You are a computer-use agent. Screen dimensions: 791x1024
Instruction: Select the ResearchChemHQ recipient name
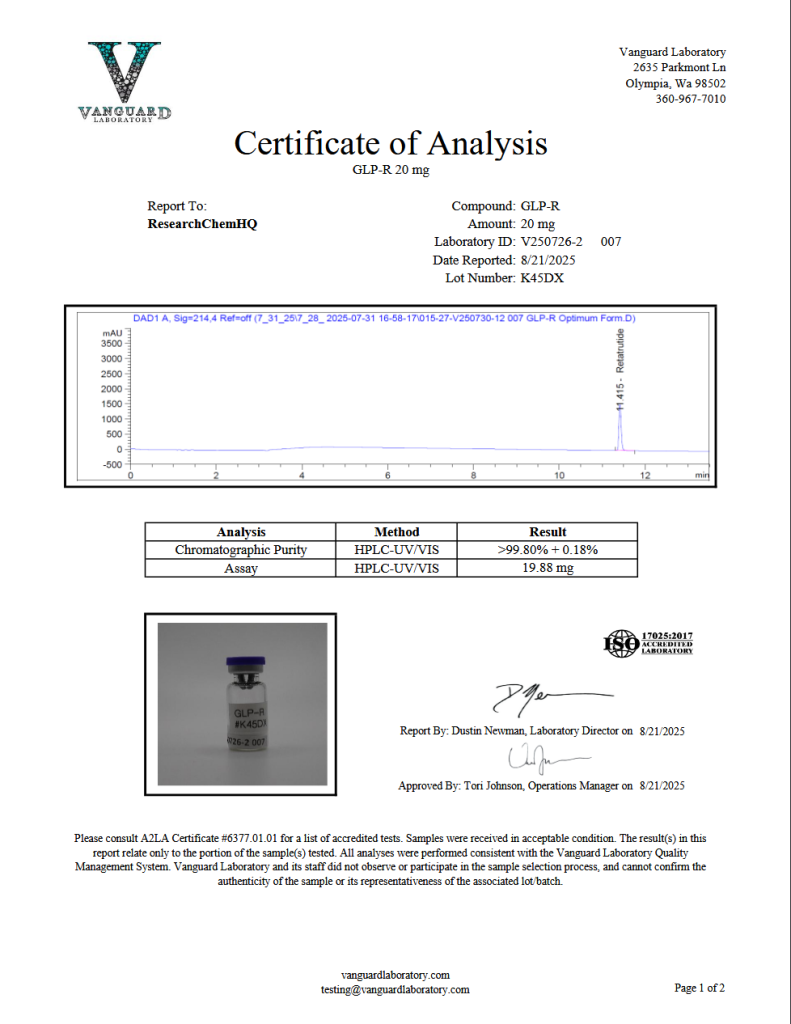click(x=202, y=224)
